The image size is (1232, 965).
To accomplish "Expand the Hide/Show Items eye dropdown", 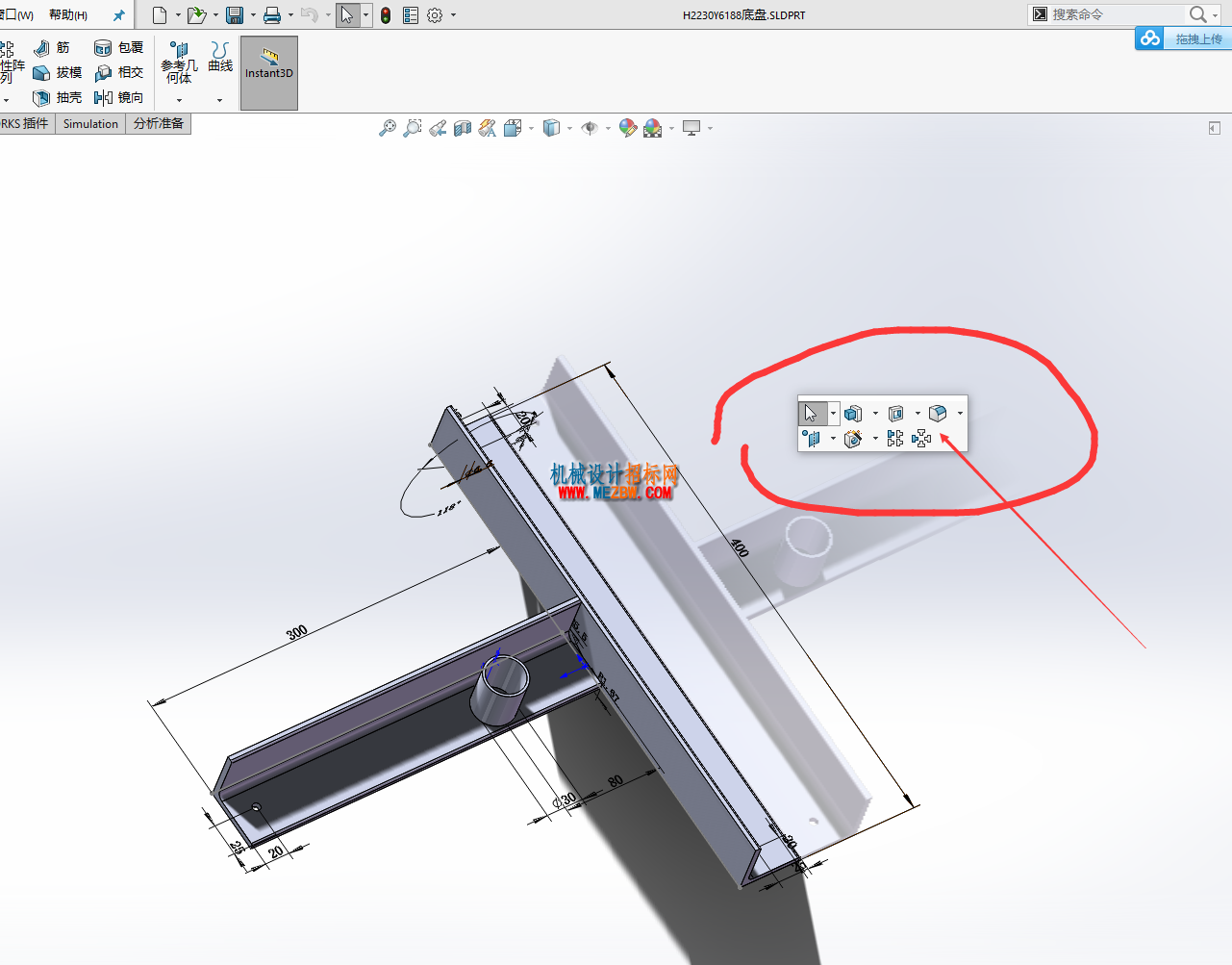I will point(609,128).
